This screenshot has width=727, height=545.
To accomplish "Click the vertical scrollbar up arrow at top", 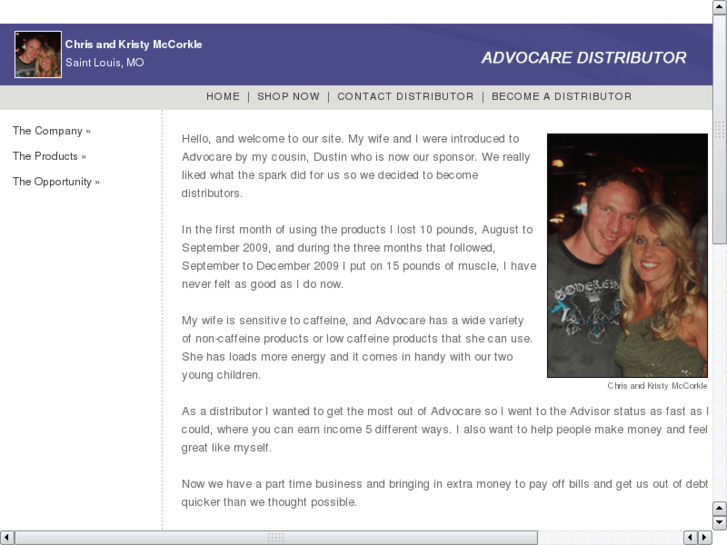I will click(x=720, y=7).
